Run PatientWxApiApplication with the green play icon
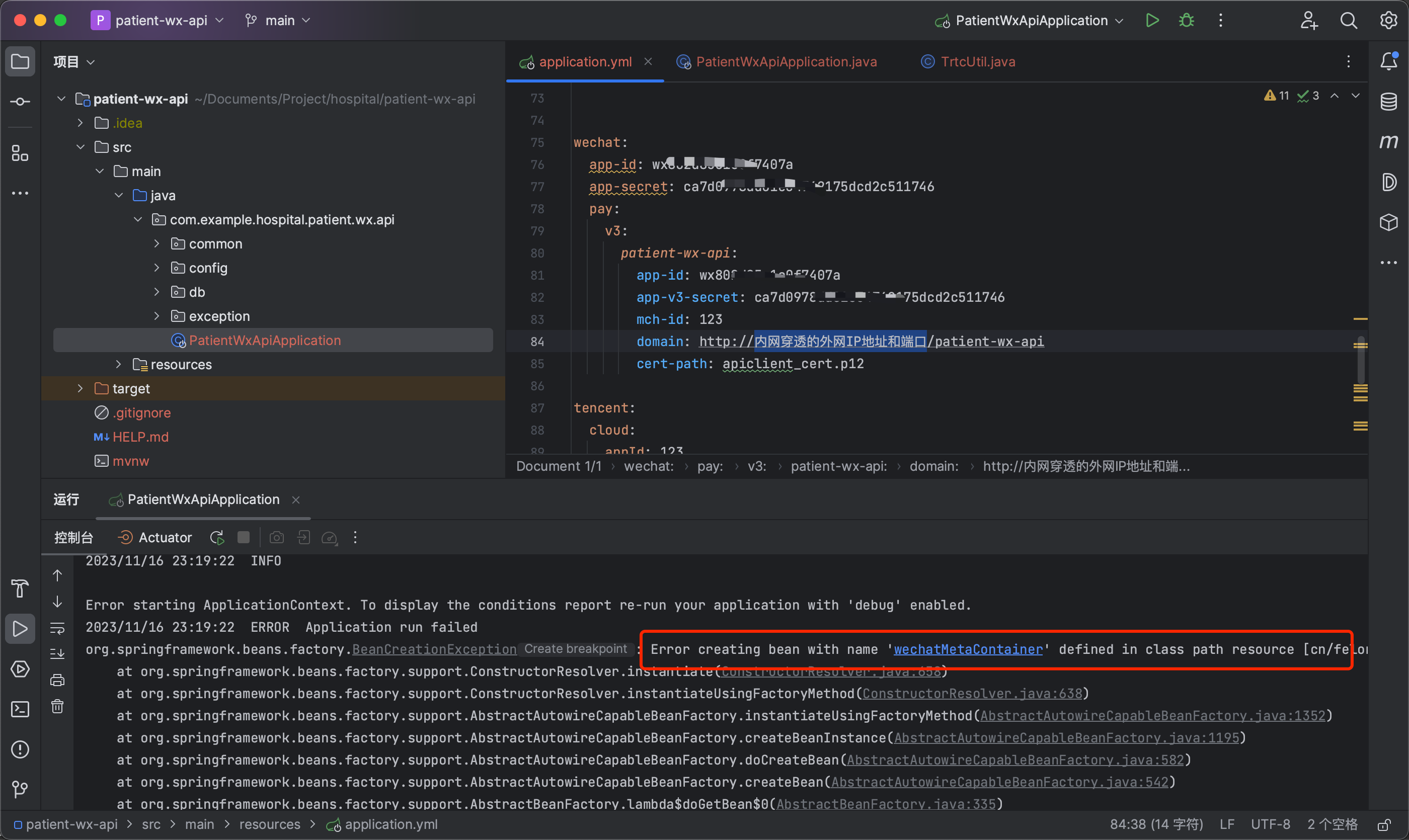 [1152, 21]
